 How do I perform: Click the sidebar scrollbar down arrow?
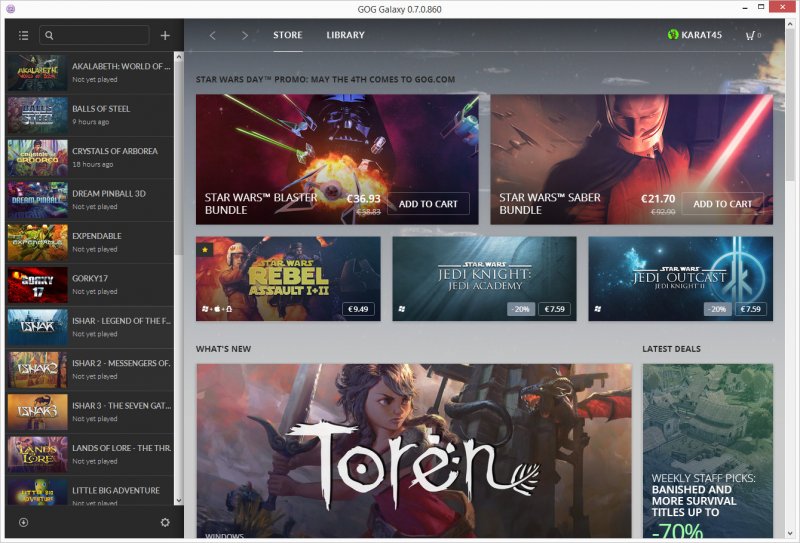[179, 500]
